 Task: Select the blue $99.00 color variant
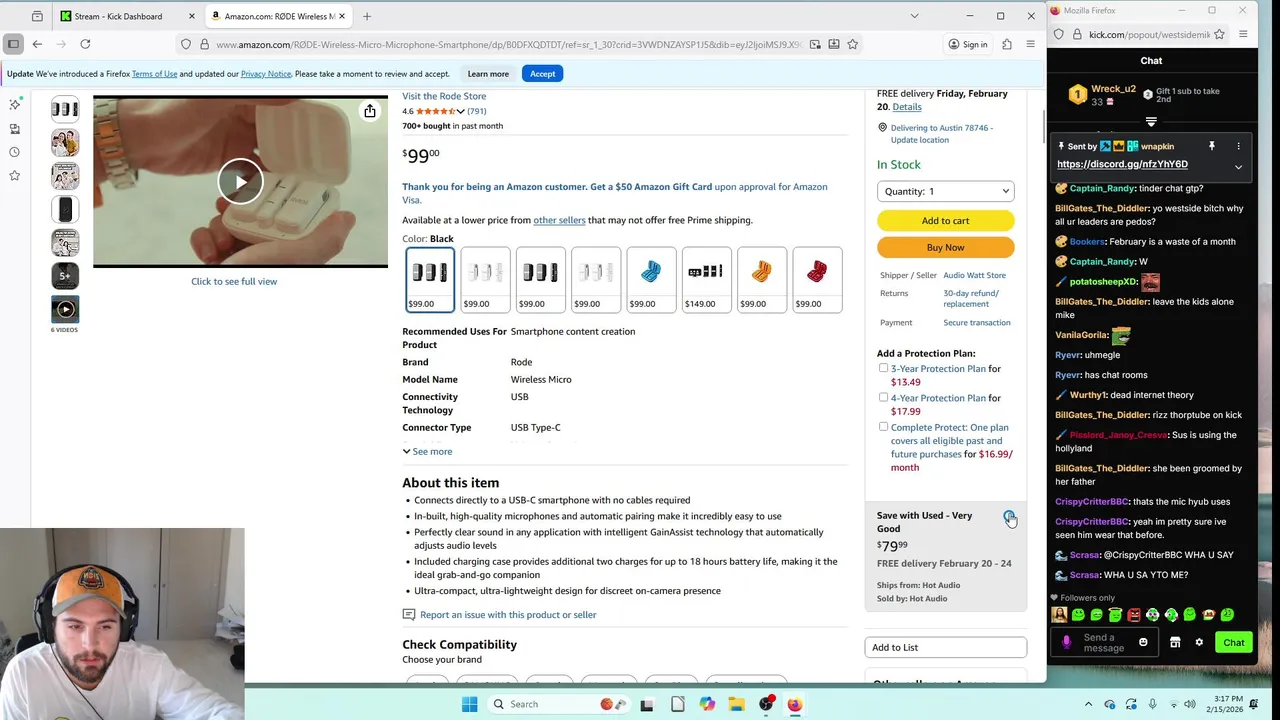pos(651,280)
